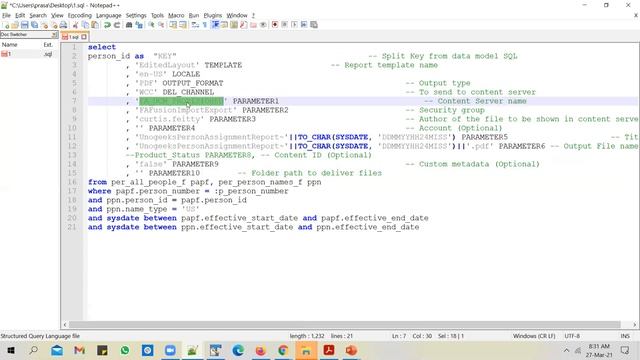The width and height of the screenshot is (640, 360).
Task: Click the Open file toolbar icon
Action: click(x=15, y=25)
